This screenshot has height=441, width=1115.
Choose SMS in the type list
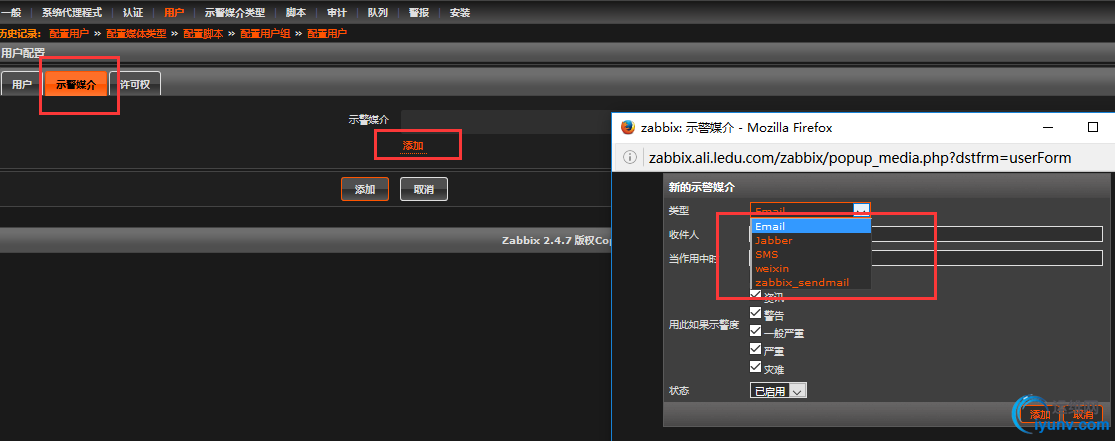pyautogui.click(x=811, y=254)
